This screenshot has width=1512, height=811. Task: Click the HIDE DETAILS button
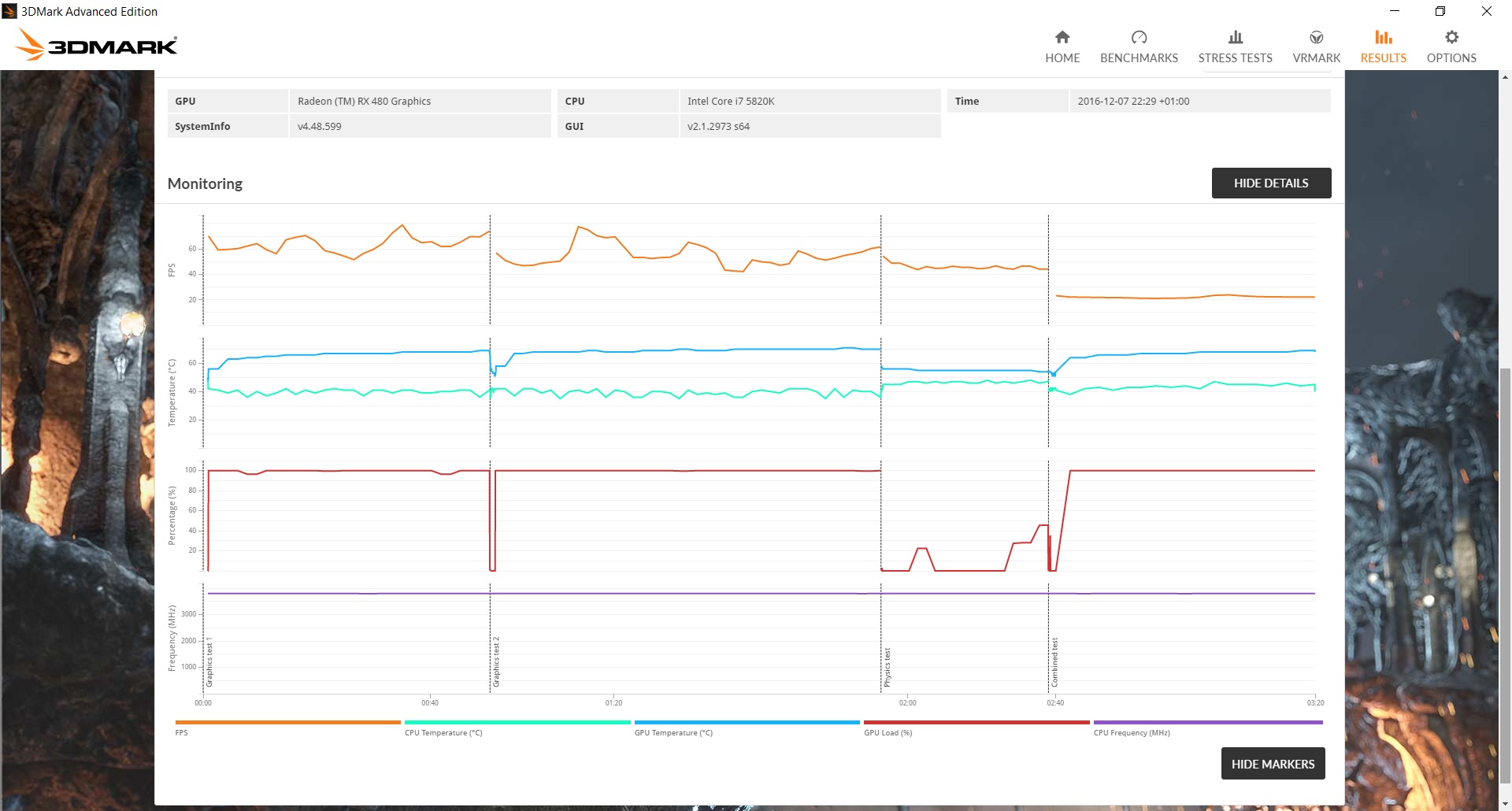pos(1271,183)
